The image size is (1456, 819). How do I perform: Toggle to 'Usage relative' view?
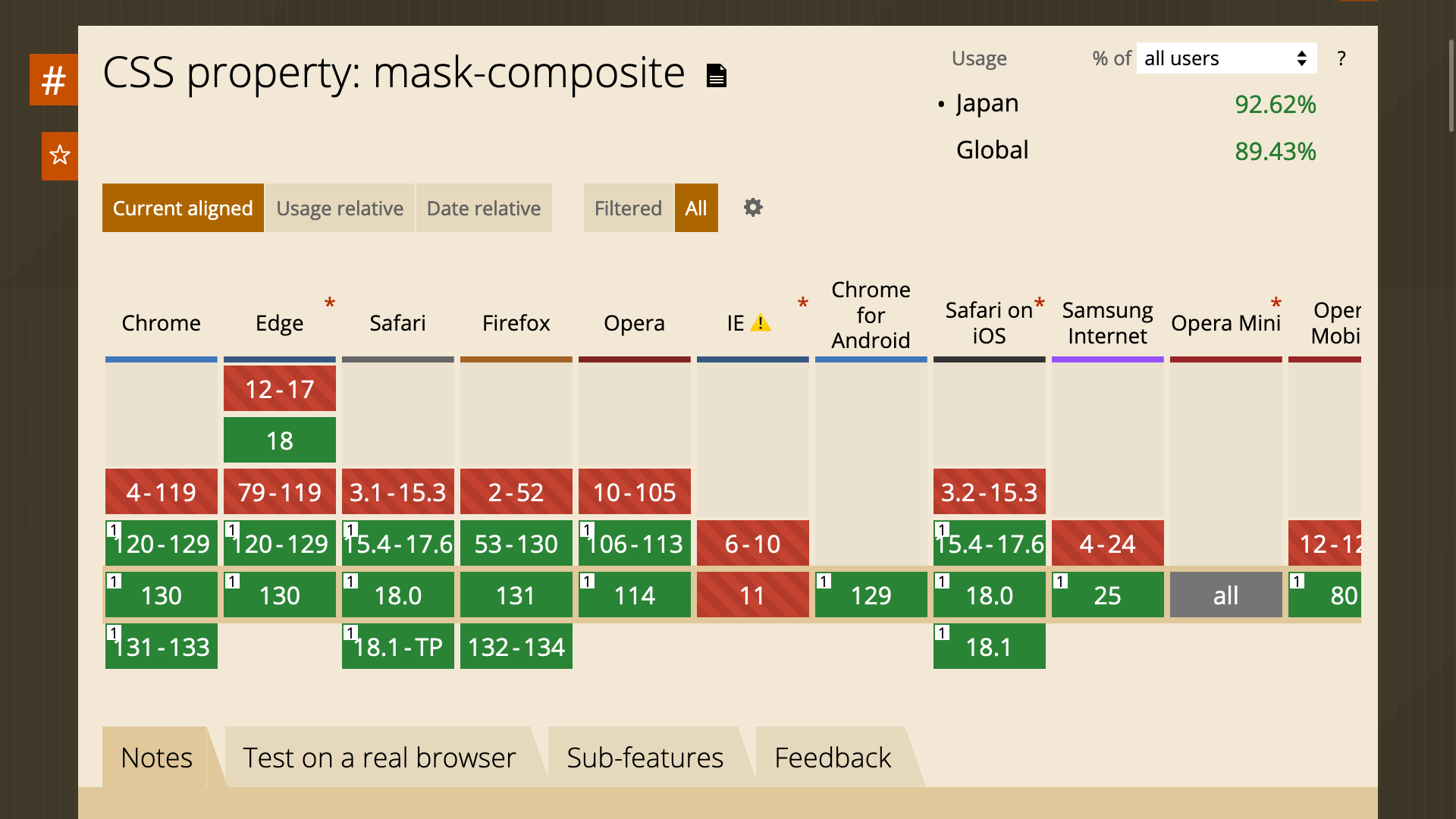click(x=339, y=207)
